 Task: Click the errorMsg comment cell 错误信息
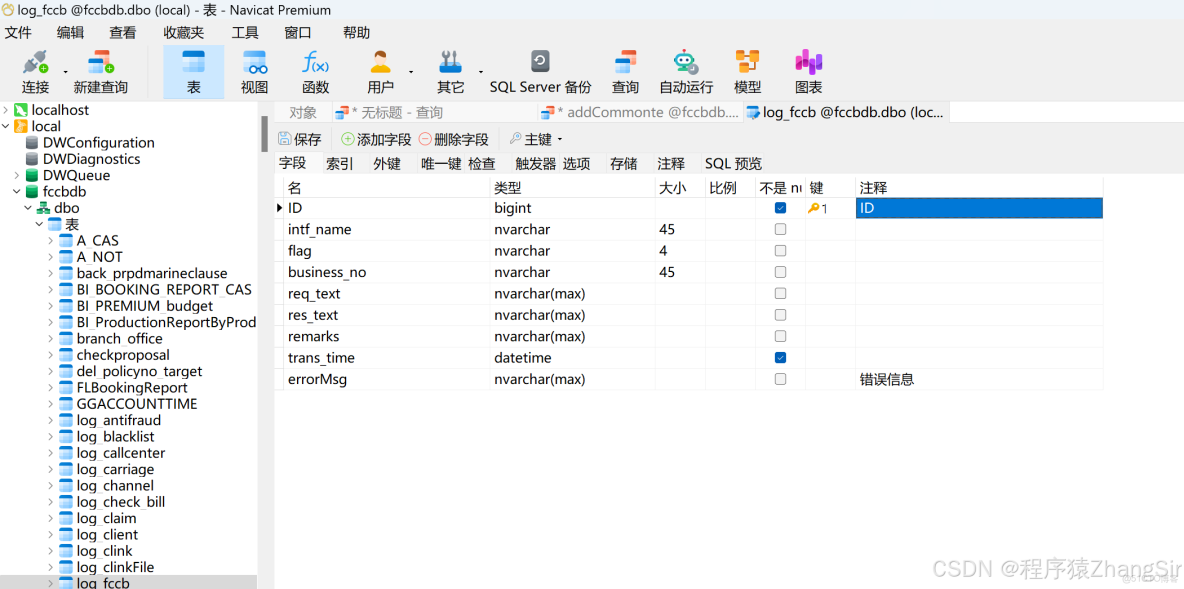888,379
